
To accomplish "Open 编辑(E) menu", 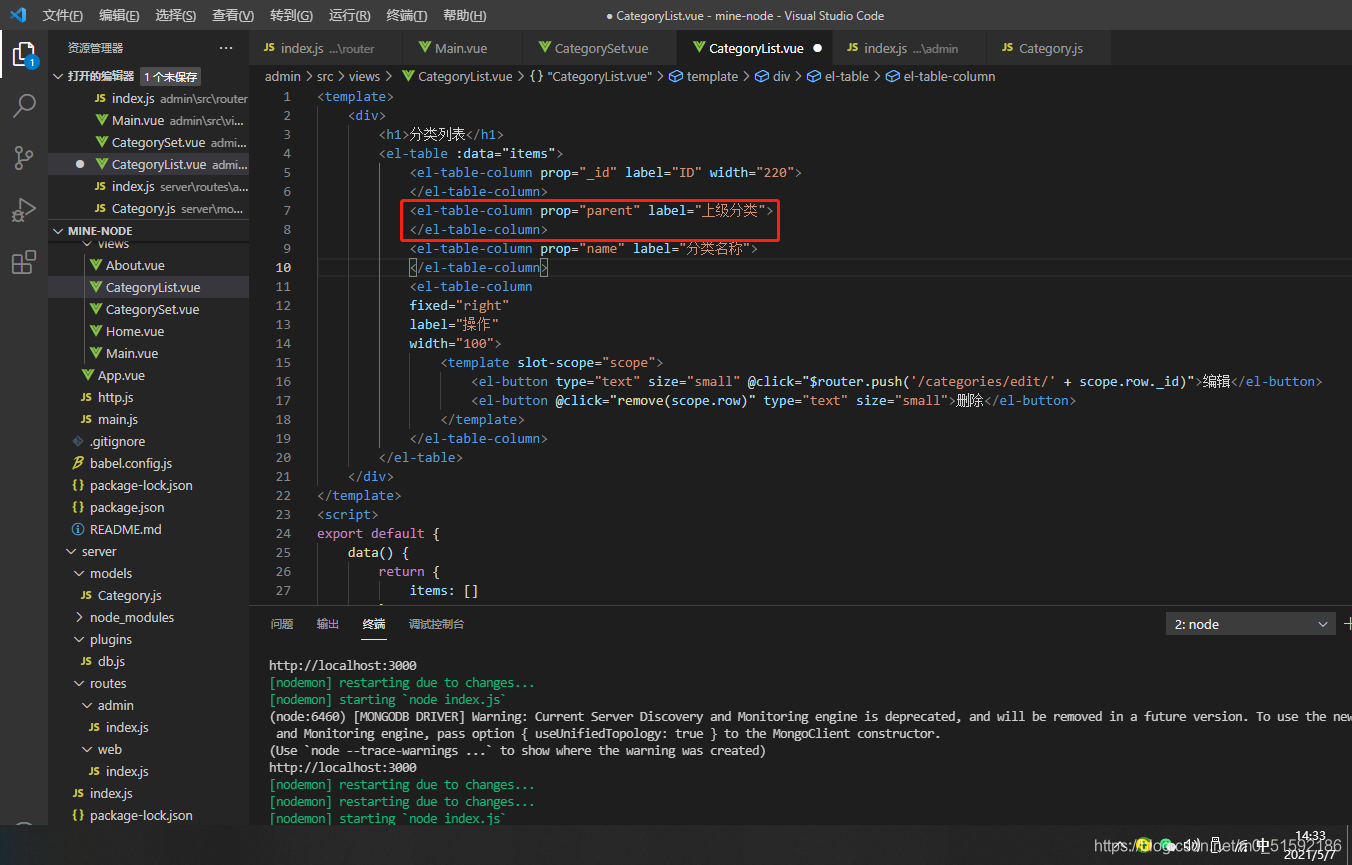I will [120, 16].
